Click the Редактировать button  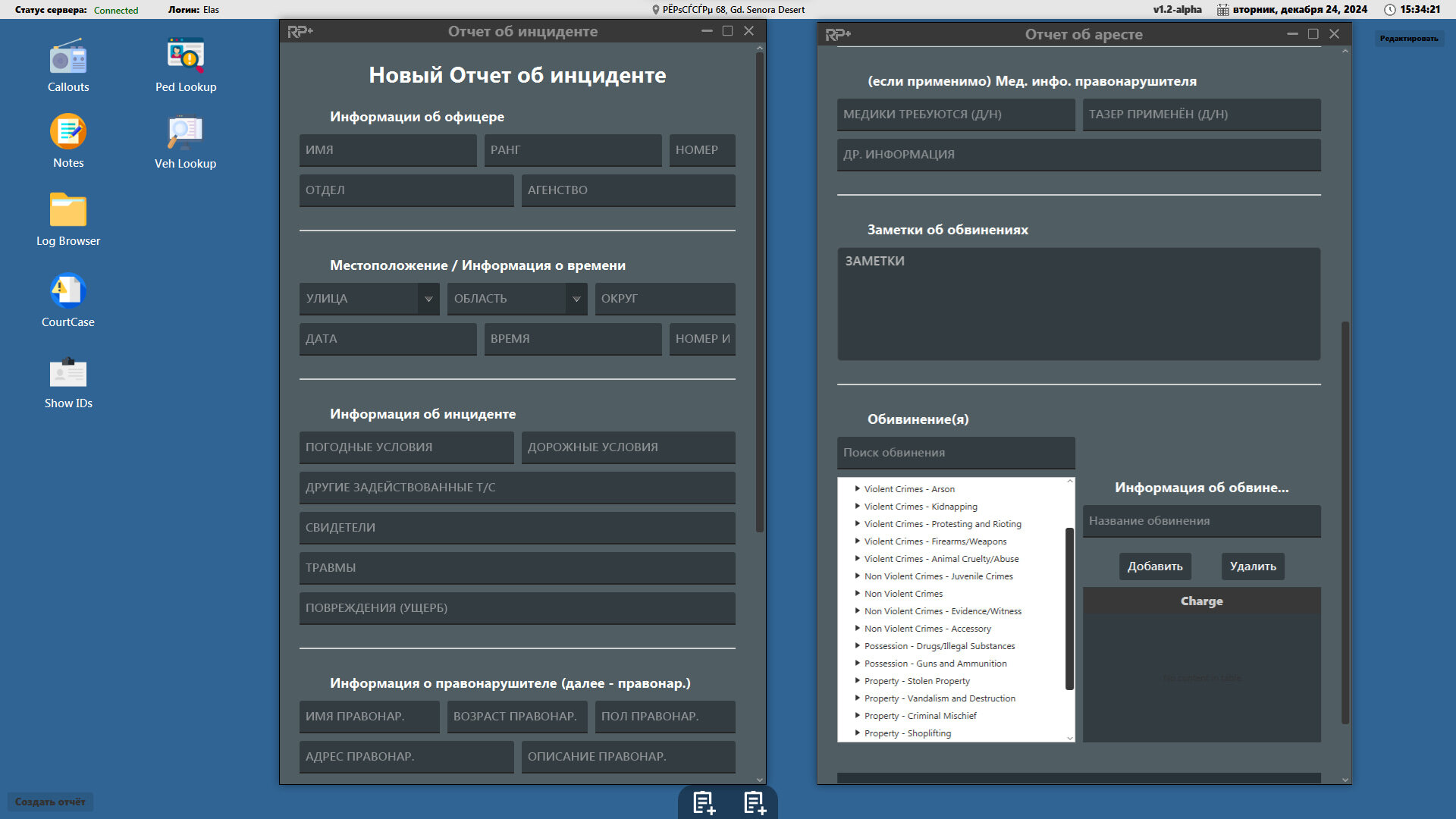(1408, 39)
